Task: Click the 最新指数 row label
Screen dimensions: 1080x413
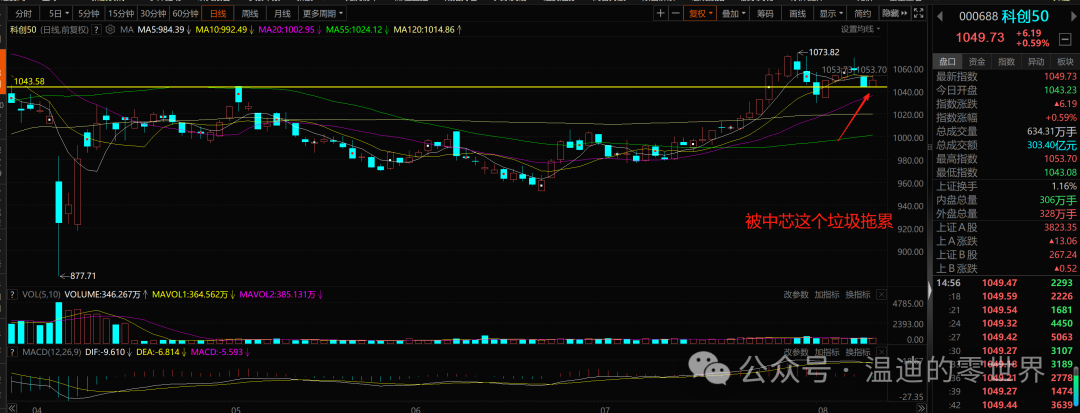Action: (955, 76)
